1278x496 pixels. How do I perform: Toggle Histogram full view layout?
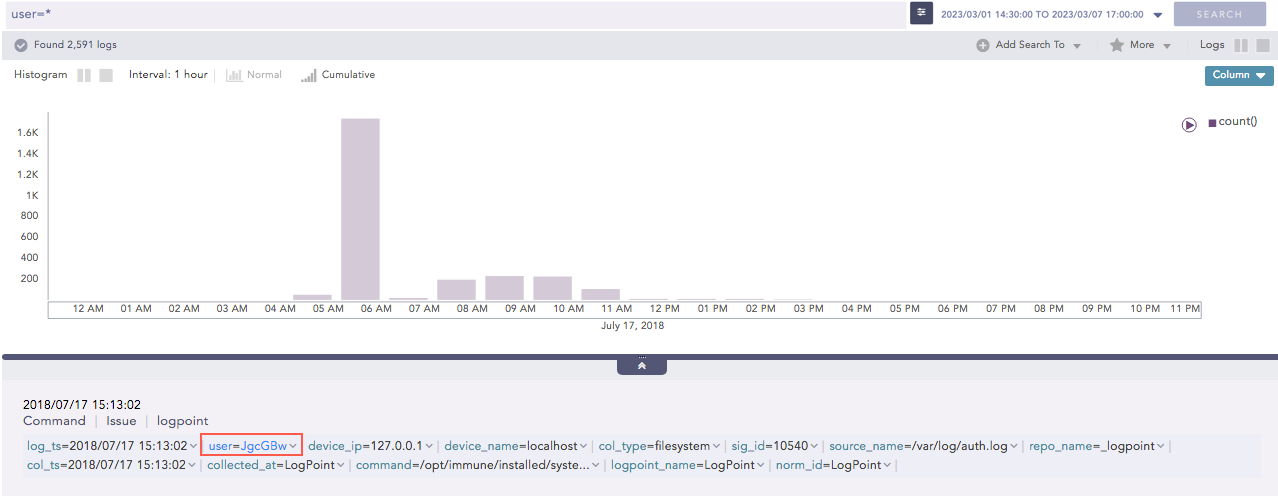106,75
